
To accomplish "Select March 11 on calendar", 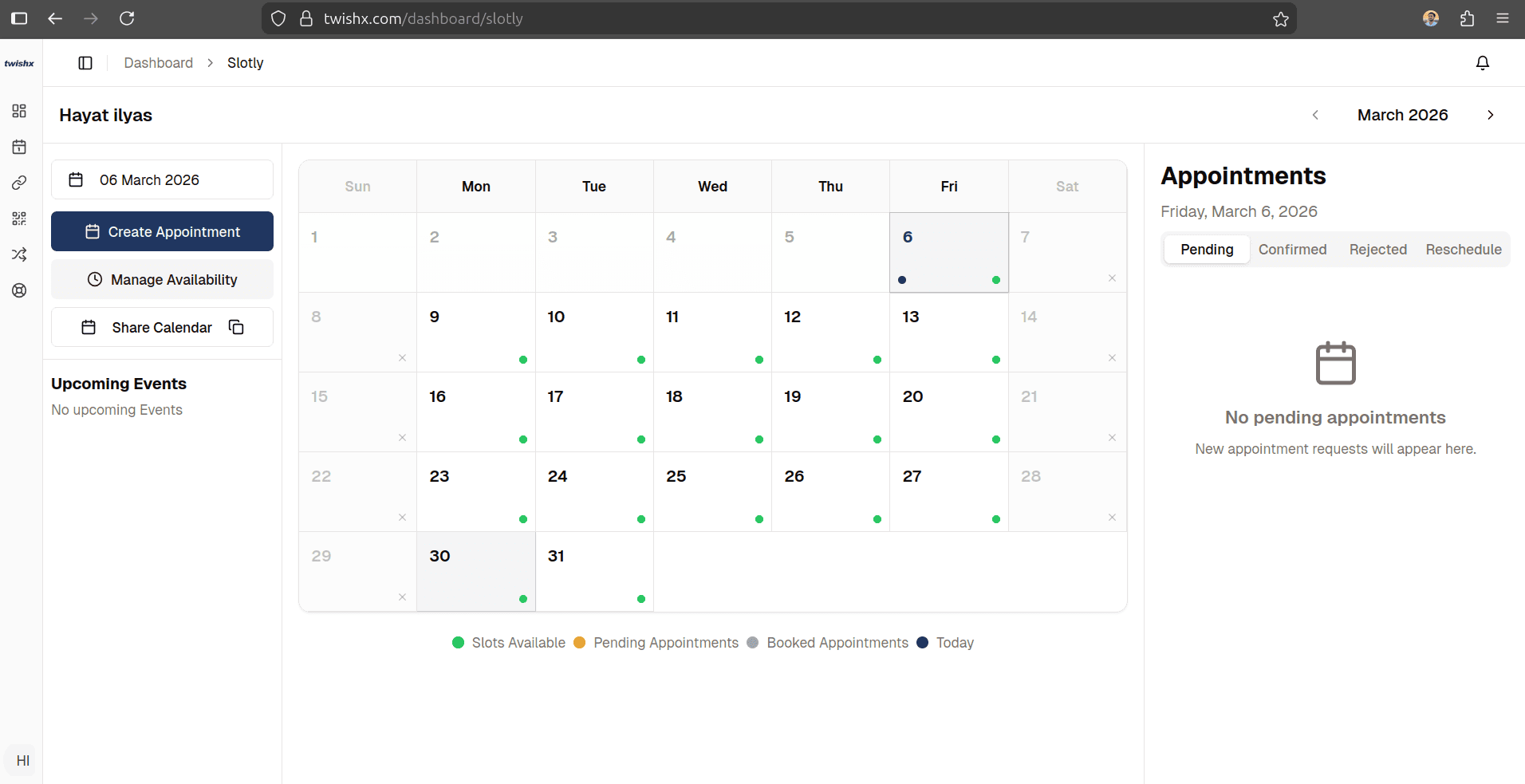I will coord(712,333).
